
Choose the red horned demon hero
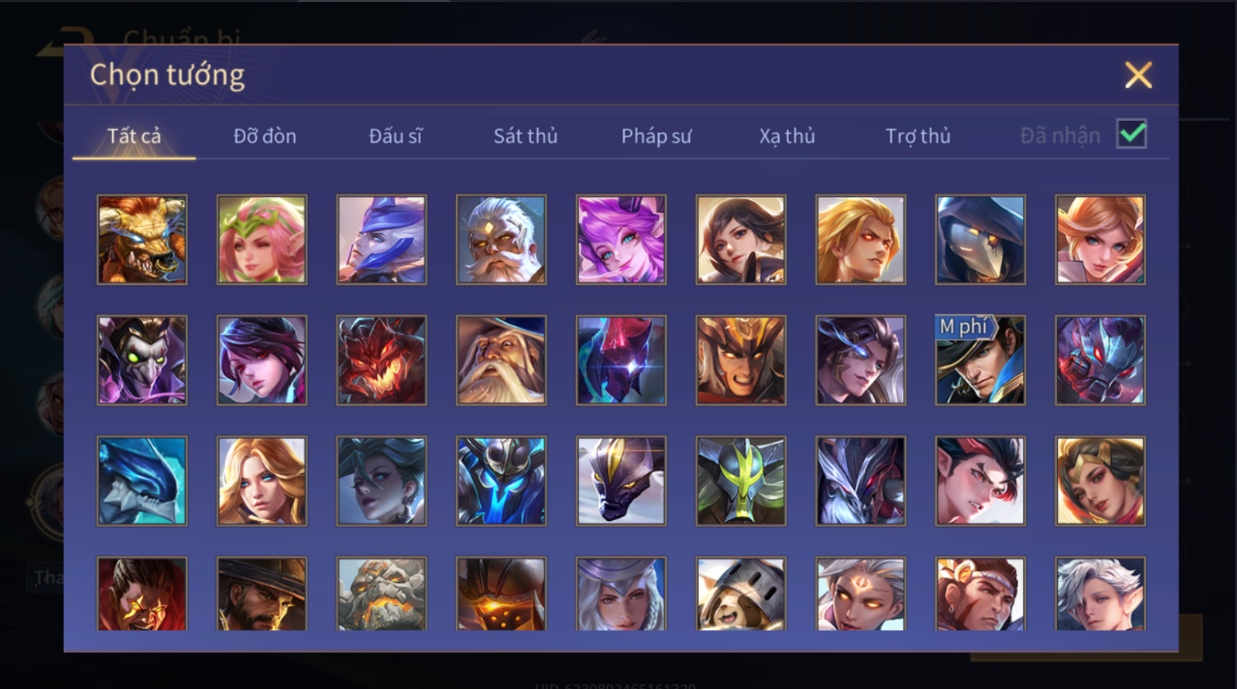point(381,361)
